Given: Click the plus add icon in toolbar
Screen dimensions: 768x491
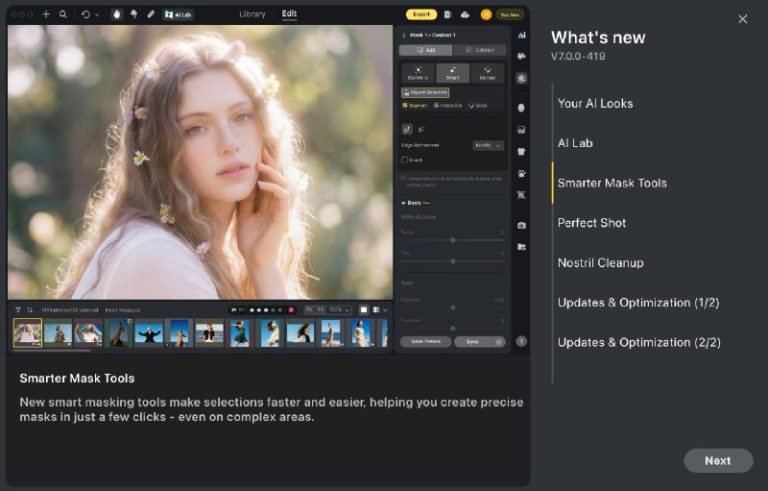Looking at the screenshot, I should (46, 14).
